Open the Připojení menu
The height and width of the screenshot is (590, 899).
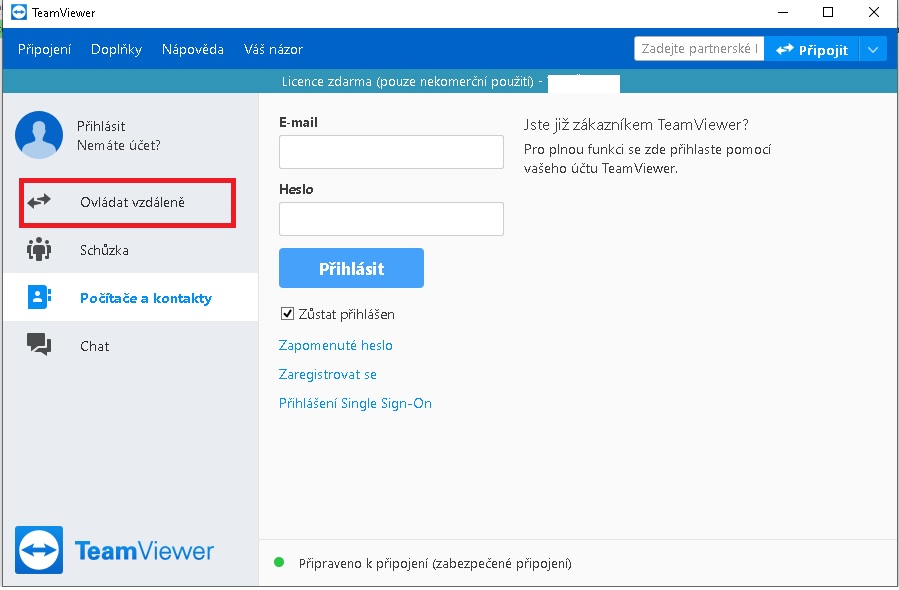point(44,49)
